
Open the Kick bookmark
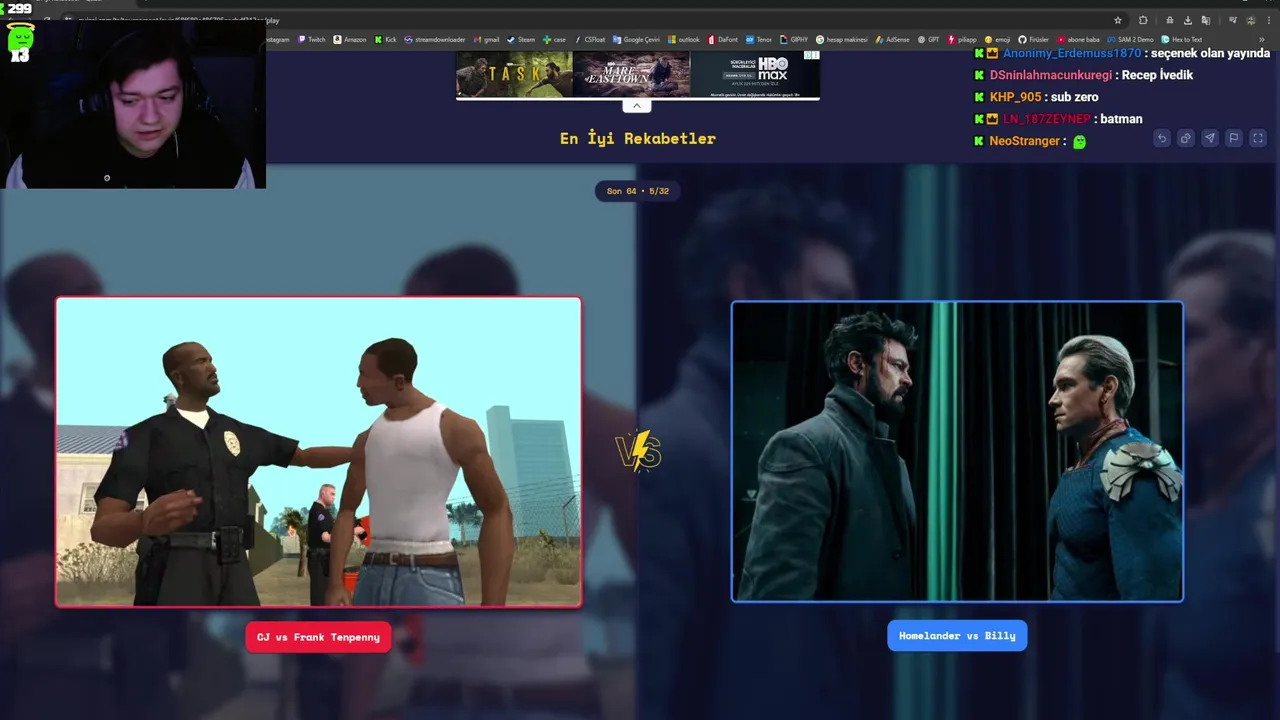(386, 40)
